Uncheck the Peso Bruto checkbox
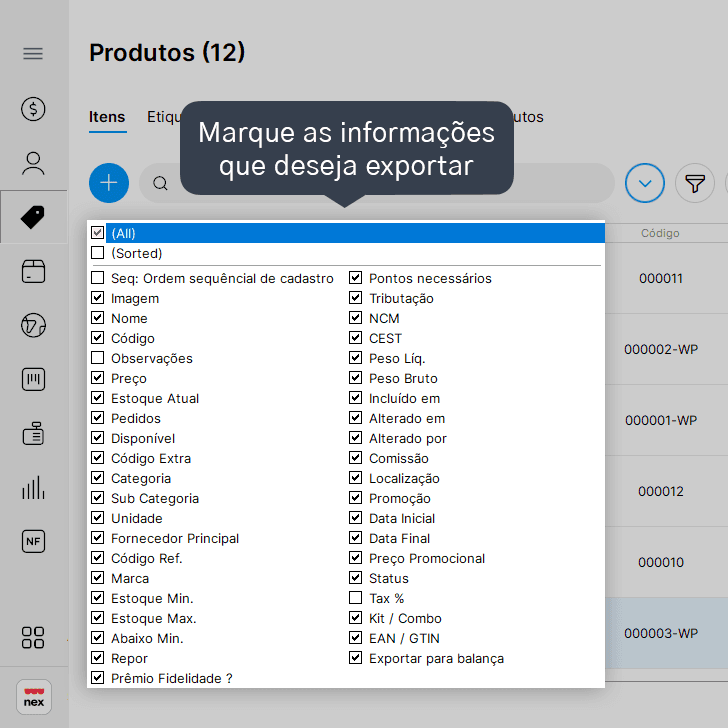Image resolution: width=728 pixels, height=728 pixels. coord(356,377)
